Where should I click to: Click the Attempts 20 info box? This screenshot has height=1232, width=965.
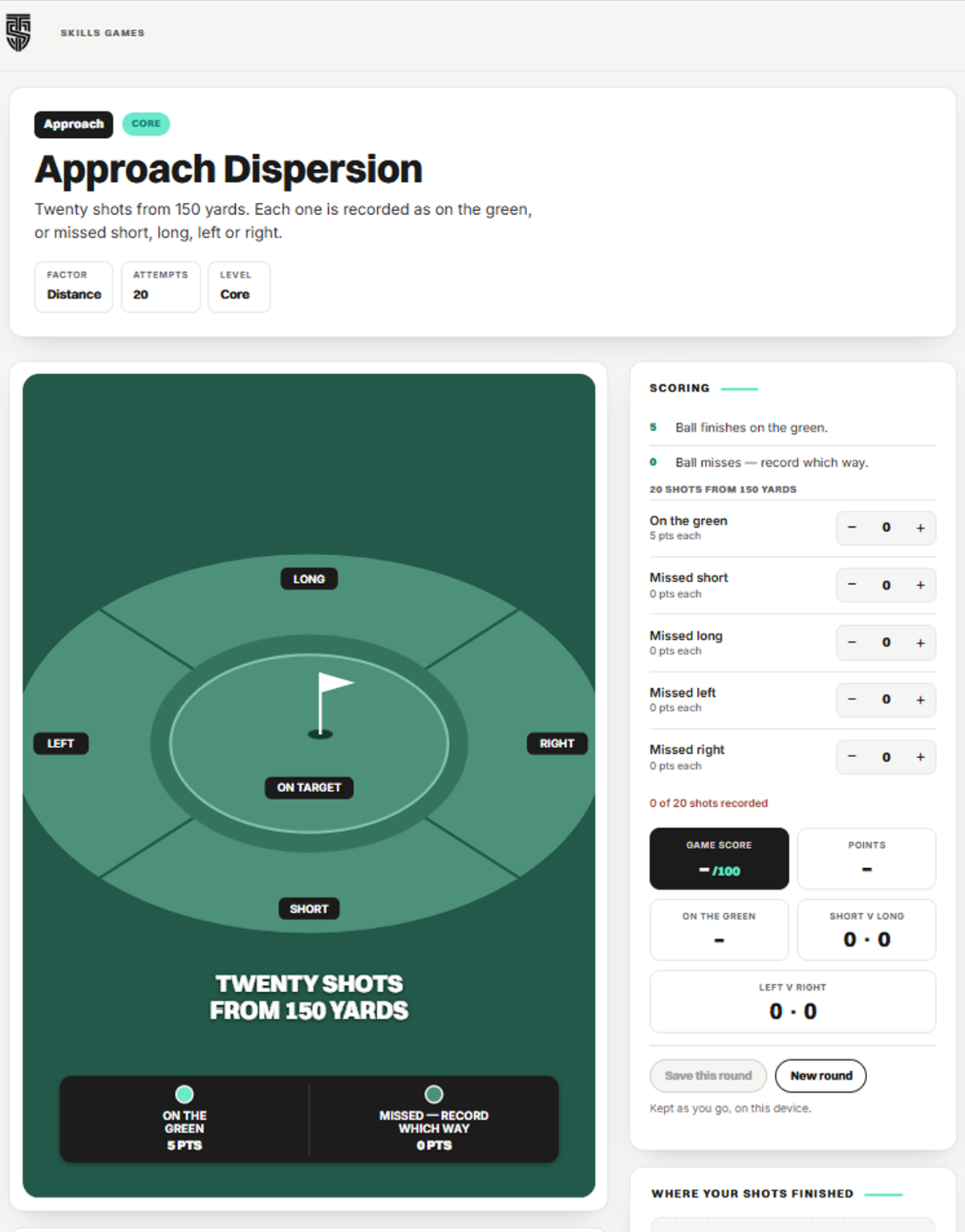click(160, 286)
